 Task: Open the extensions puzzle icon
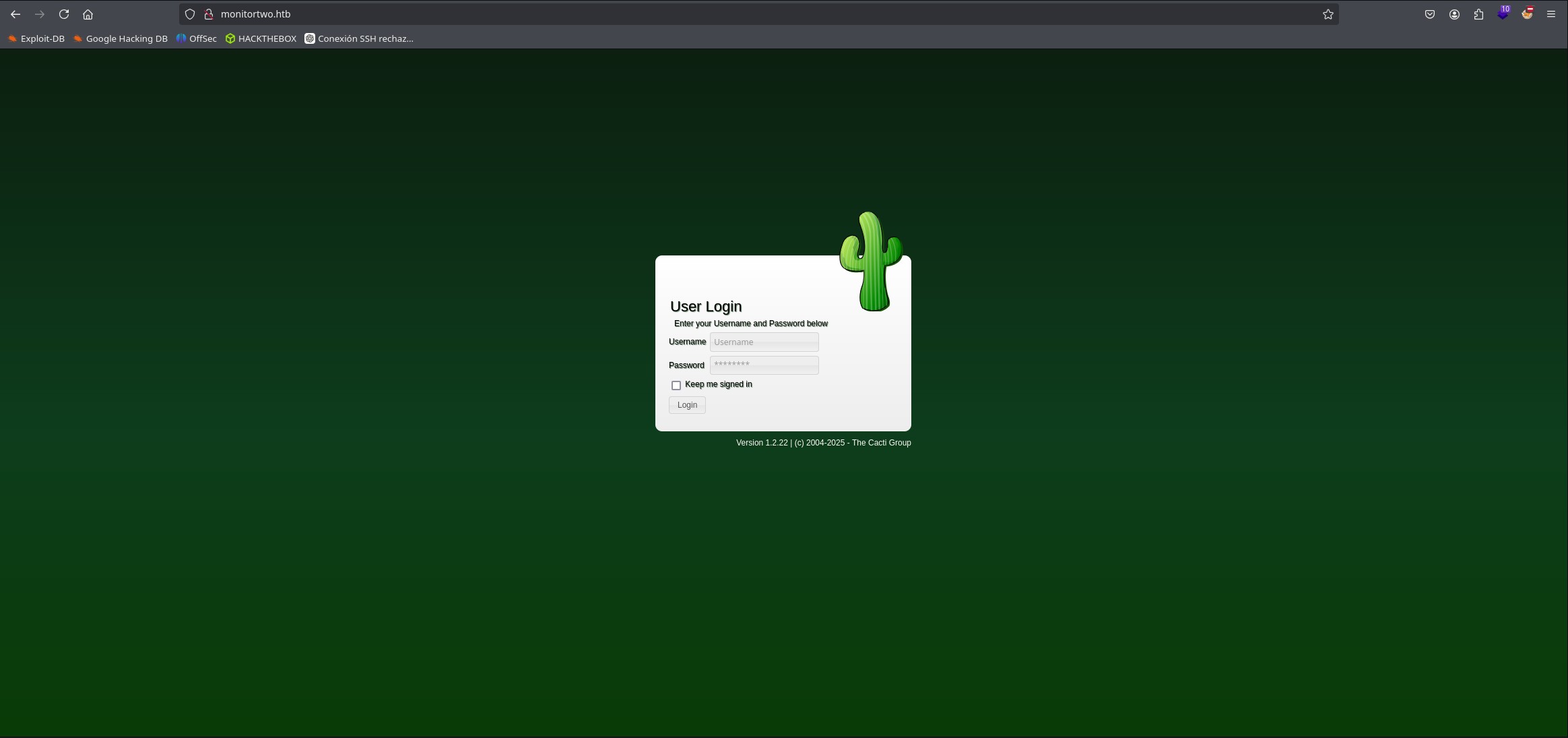(x=1478, y=14)
